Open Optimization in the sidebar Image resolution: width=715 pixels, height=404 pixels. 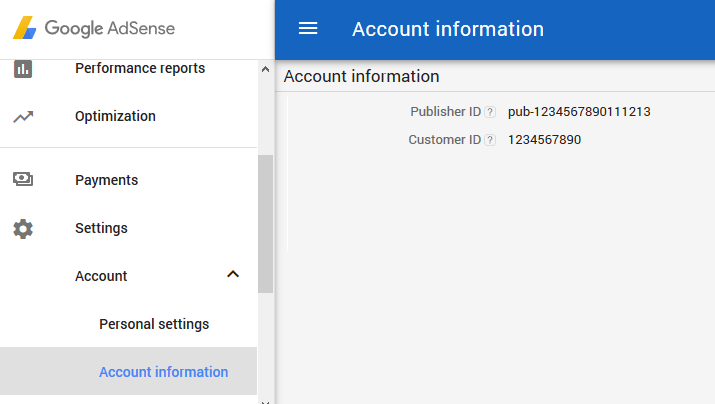115,116
